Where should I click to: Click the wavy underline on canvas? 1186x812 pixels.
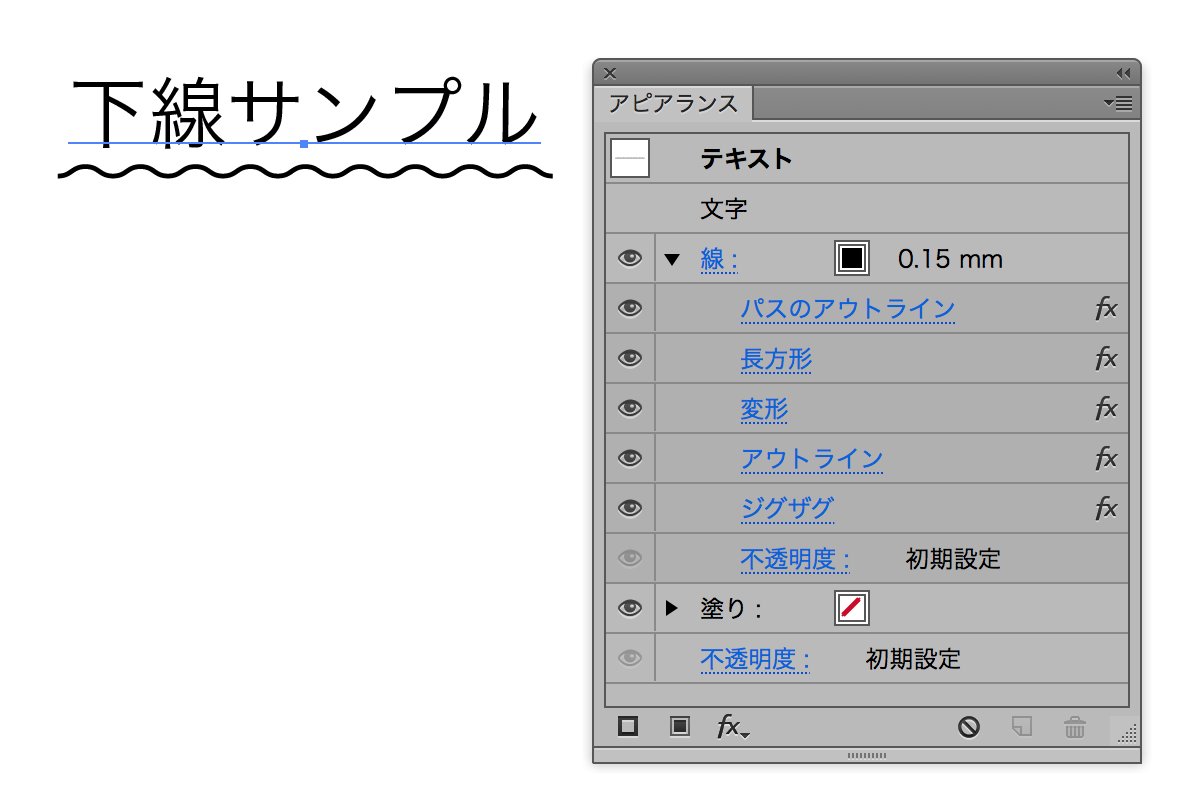[305, 172]
